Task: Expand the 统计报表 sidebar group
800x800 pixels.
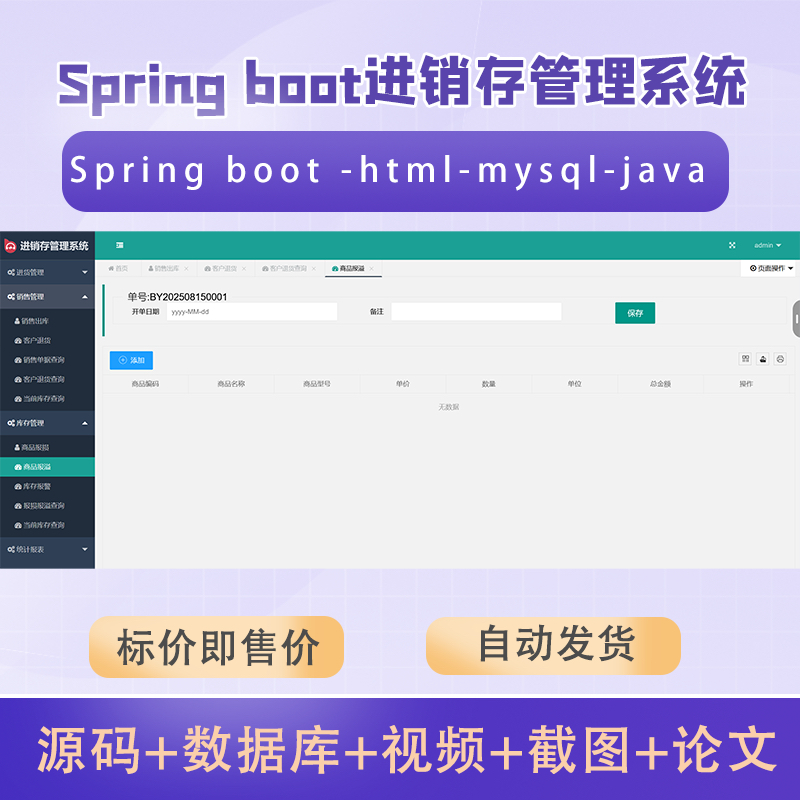Action: tap(47, 549)
